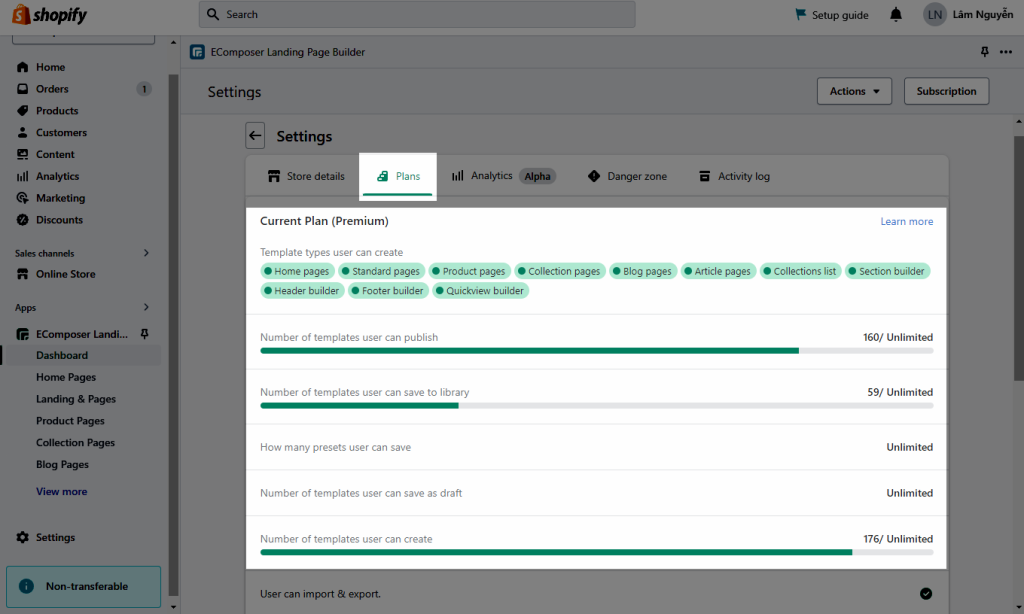The width and height of the screenshot is (1024, 614).
Task: Click the sidebar vertical scrollbar
Action: pyautogui.click(x=173, y=333)
